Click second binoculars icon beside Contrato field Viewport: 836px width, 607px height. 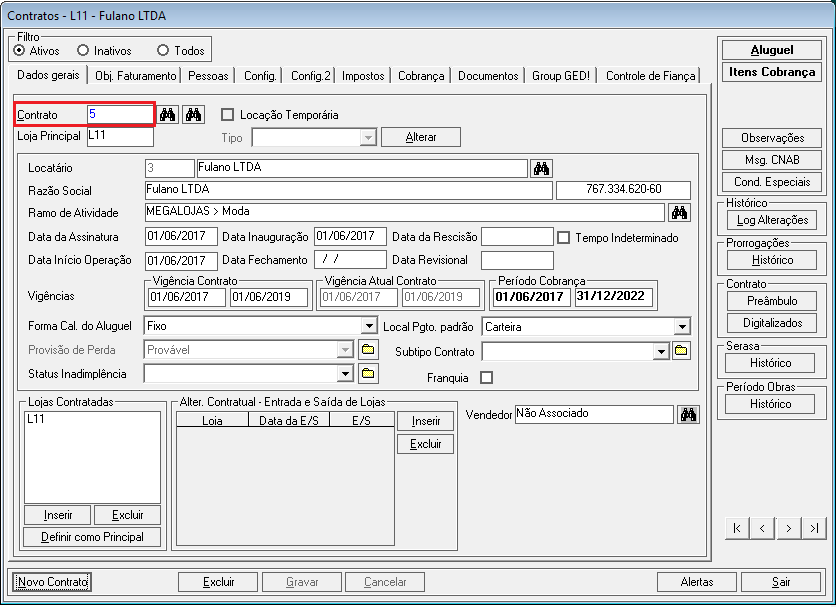(194, 115)
